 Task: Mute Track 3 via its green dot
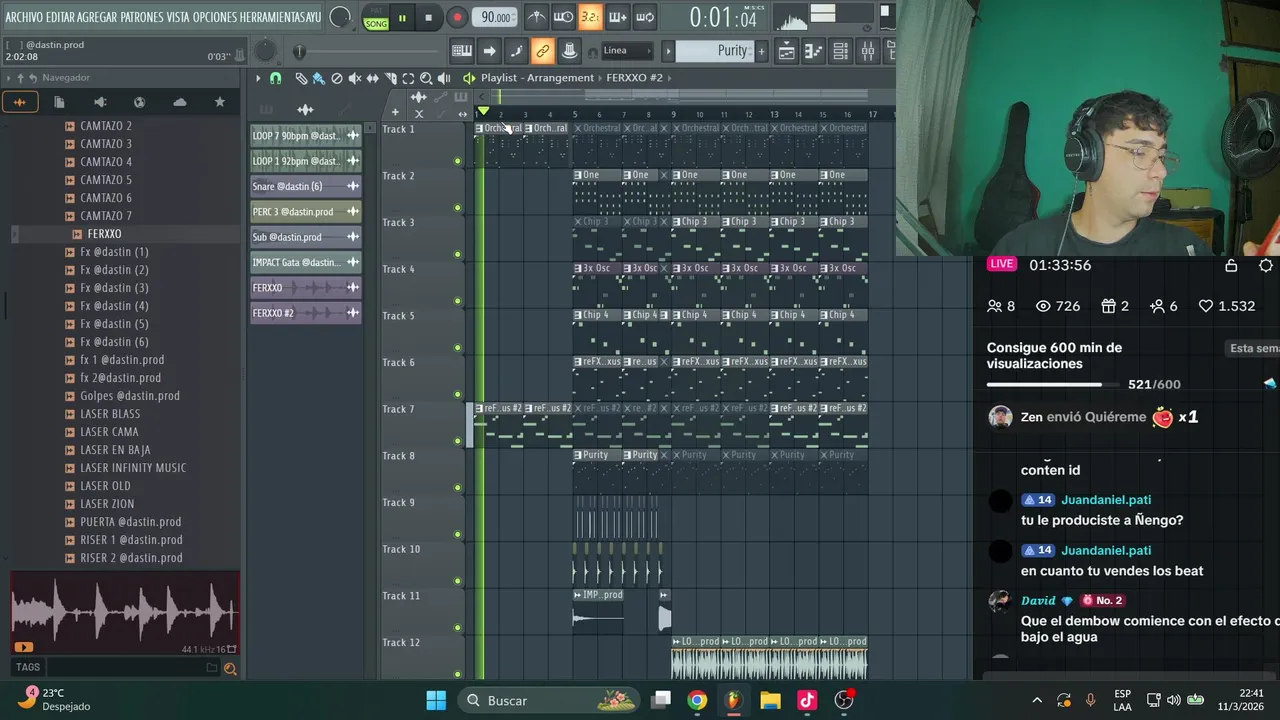tap(458, 255)
